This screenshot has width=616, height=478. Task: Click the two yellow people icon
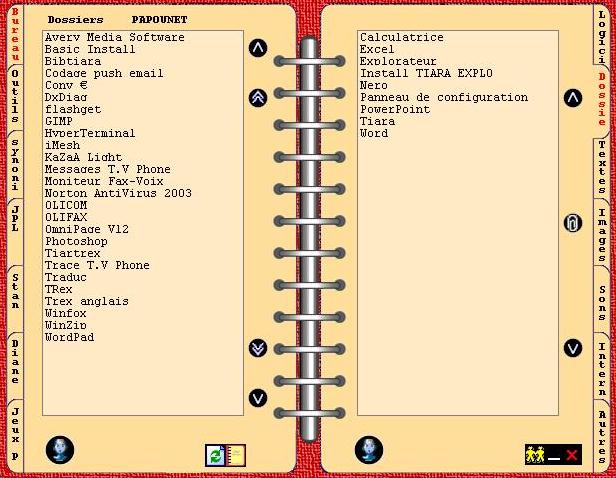[x=535, y=455]
